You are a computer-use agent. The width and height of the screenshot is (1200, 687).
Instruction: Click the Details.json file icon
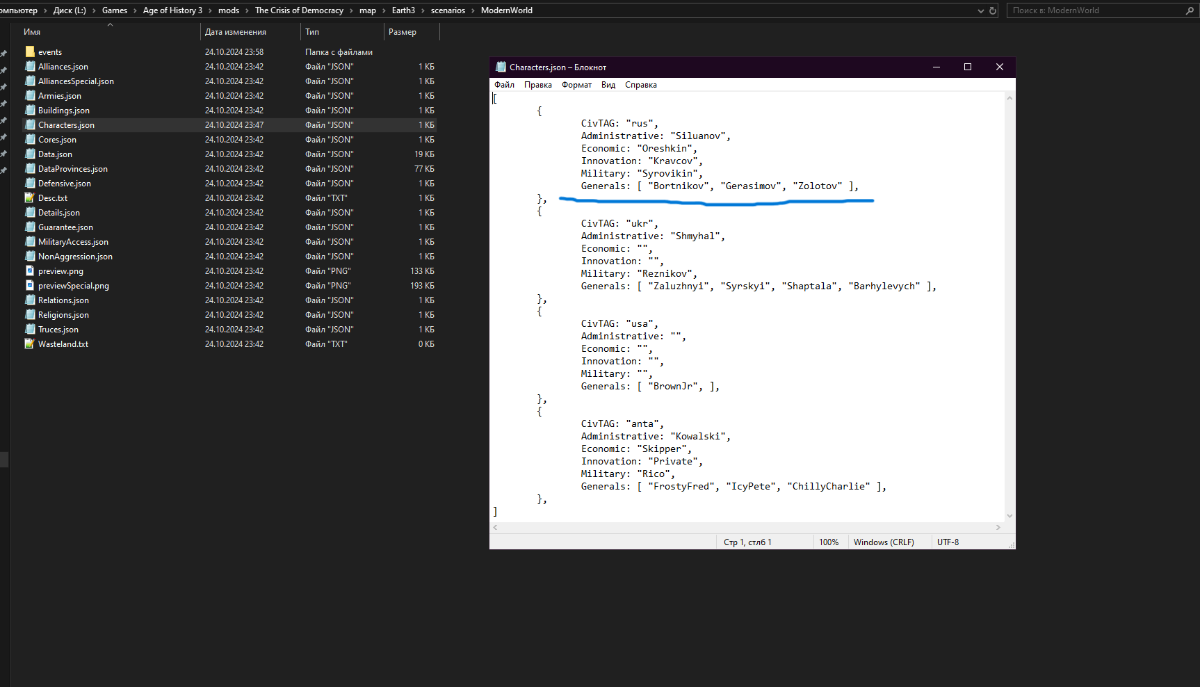[x=30, y=212]
